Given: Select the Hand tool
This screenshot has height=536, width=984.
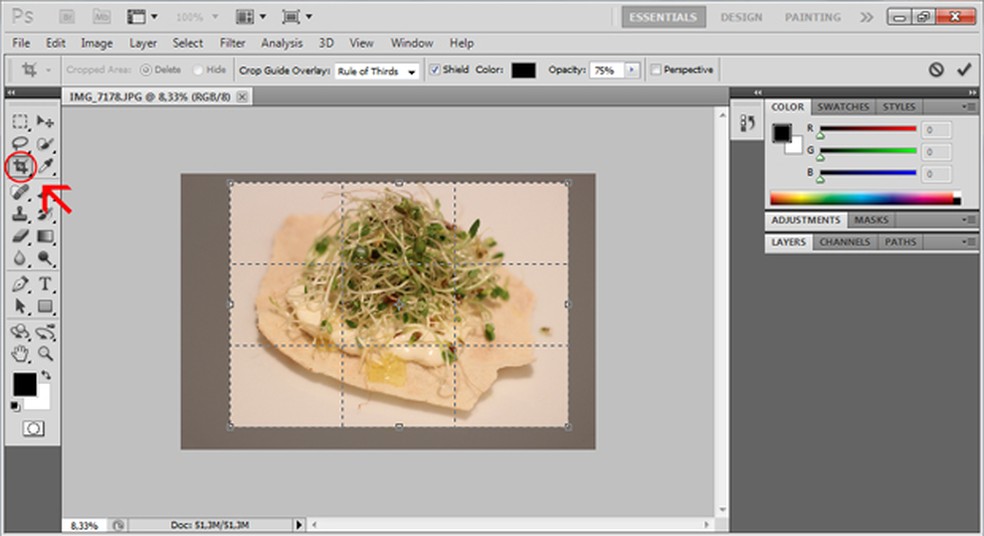Looking at the screenshot, I should 20,353.
